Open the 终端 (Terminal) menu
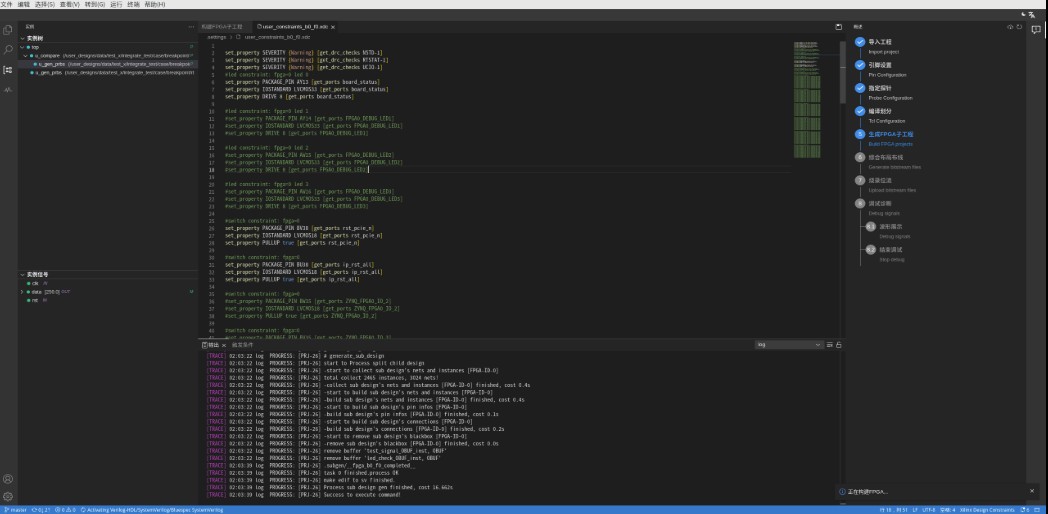Image resolution: width=1048 pixels, height=514 pixels. 134,5
